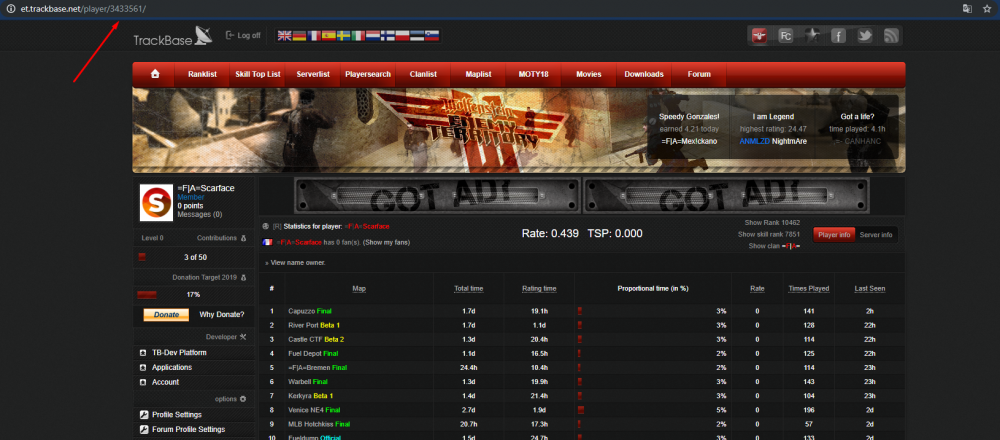Bookmark the page with the browser star icon

(x=986, y=8)
